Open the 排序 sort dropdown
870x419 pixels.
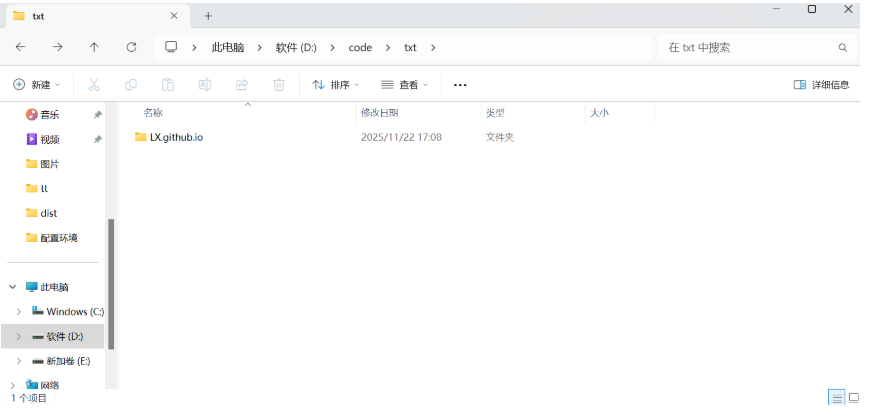tap(336, 85)
